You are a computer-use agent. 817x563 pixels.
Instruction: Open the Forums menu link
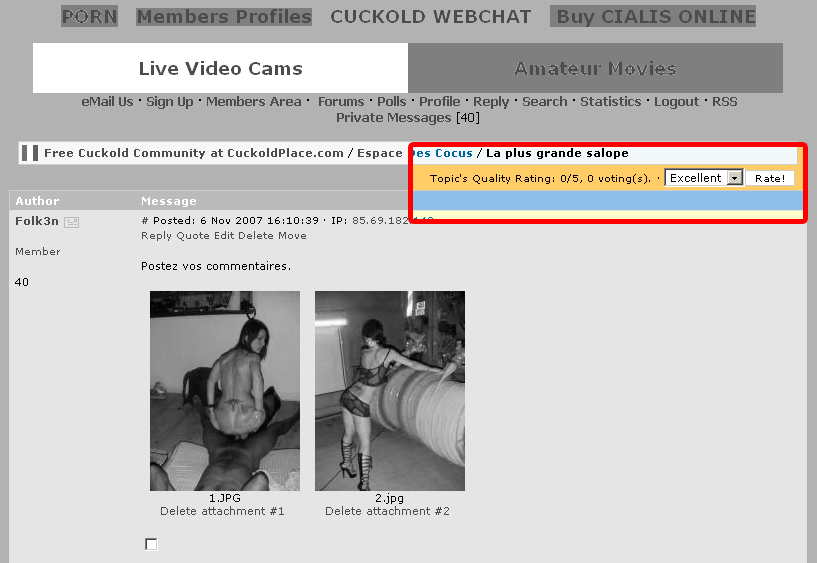pos(341,102)
